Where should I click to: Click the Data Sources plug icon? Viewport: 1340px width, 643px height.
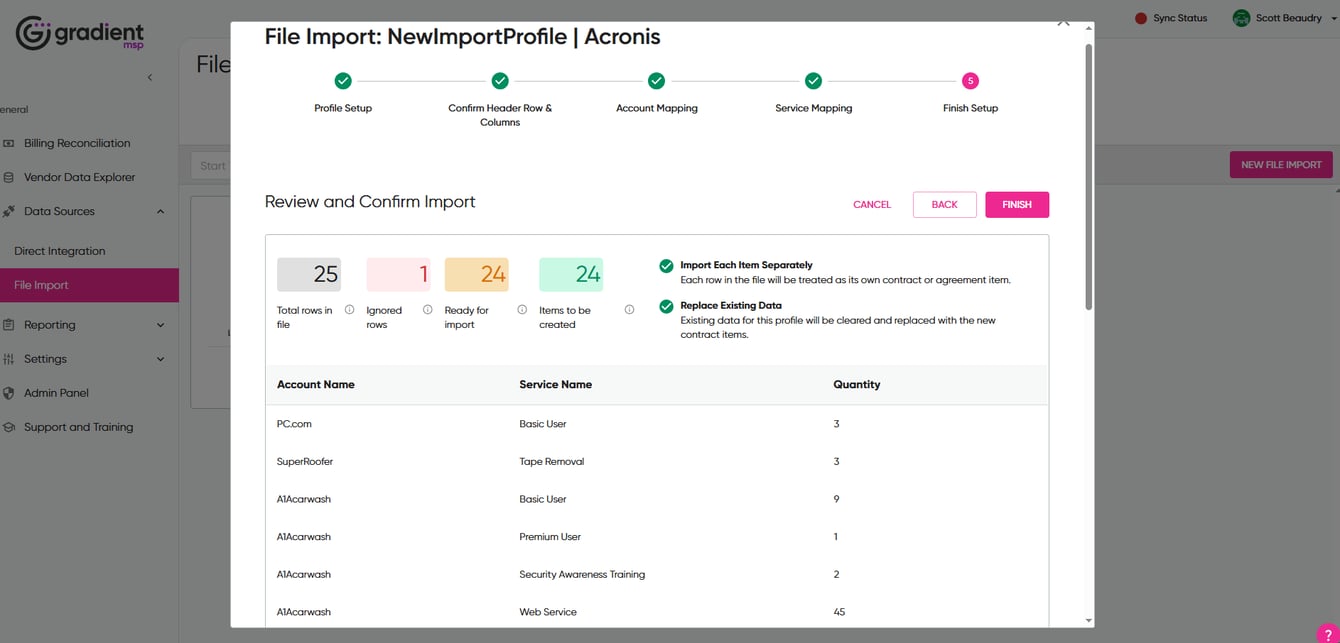9,211
